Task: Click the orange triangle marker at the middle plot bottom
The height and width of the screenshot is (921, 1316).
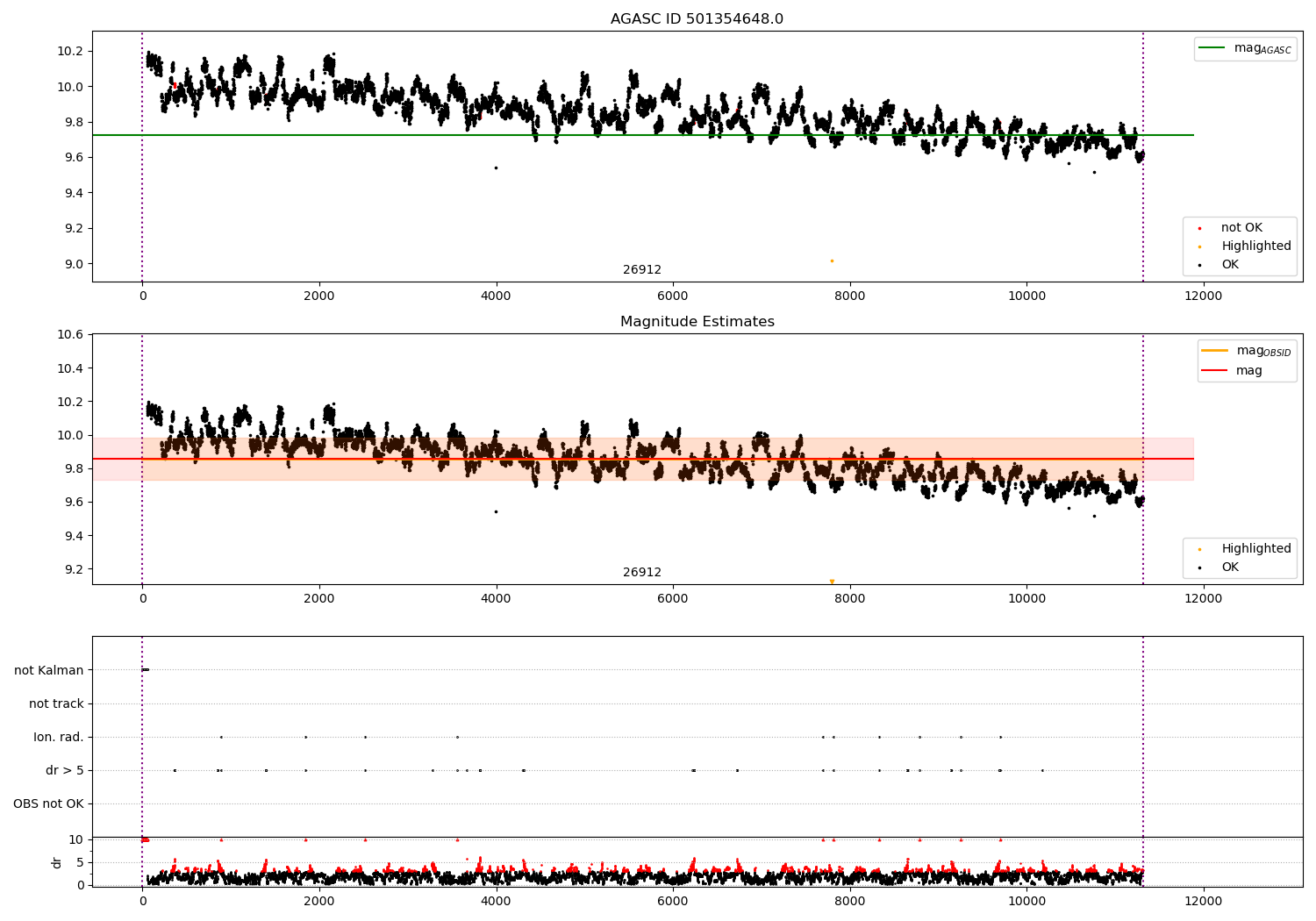Action: pos(832,582)
